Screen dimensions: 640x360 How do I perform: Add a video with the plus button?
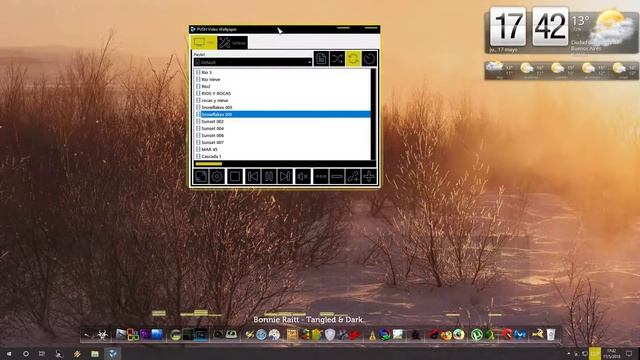pyautogui.click(x=369, y=177)
